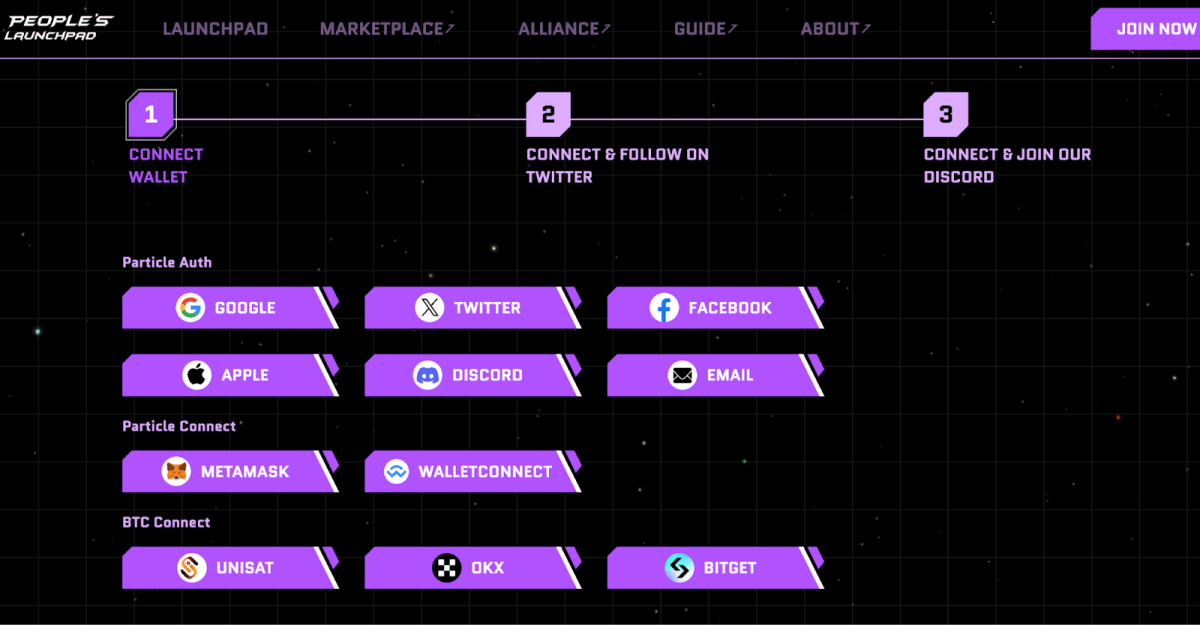
Task: Click the X Twitter logo icon
Action: pos(429,308)
